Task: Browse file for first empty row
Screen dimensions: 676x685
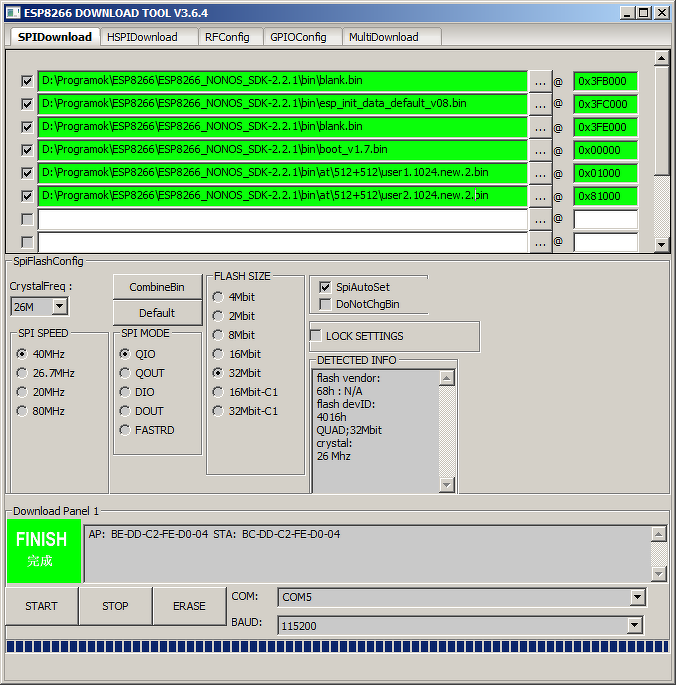Action: [x=541, y=220]
